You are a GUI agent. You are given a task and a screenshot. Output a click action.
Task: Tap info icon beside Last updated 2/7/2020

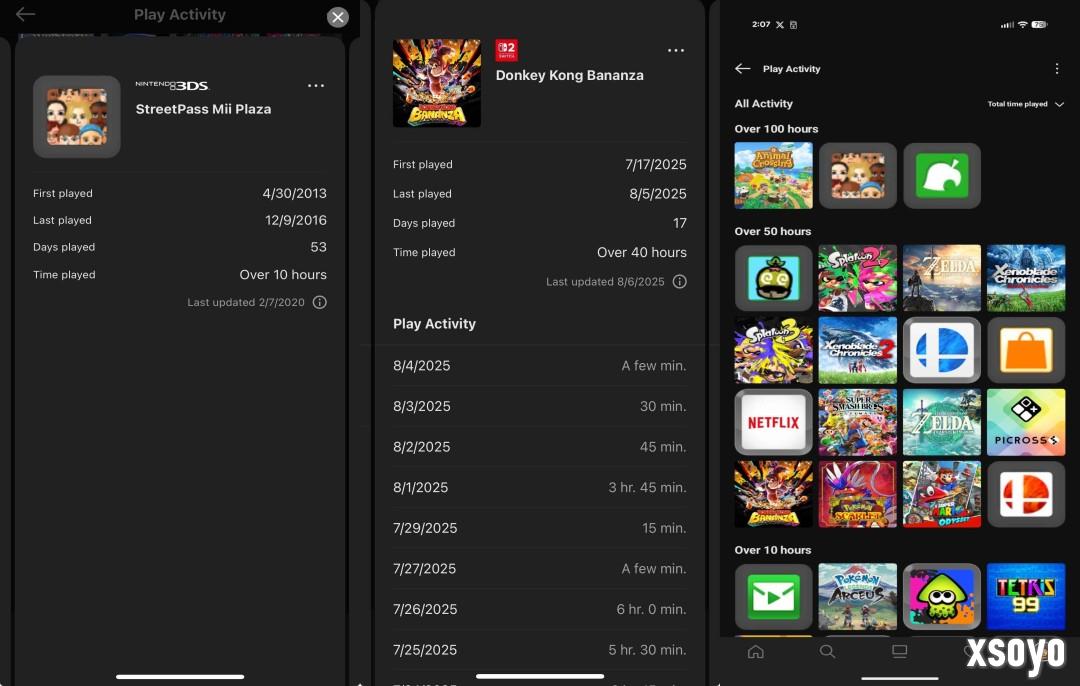pyautogui.click(x=320, y=302)
